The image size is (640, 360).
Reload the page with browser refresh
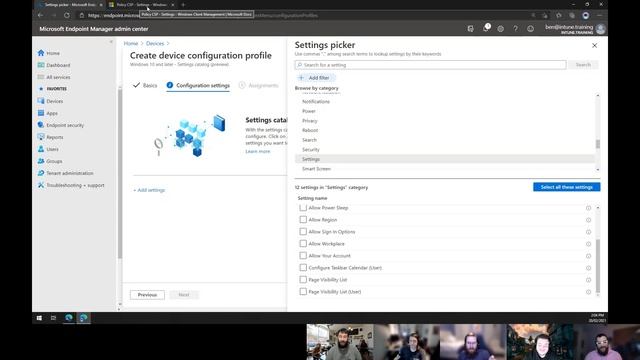tap(67, 15)
